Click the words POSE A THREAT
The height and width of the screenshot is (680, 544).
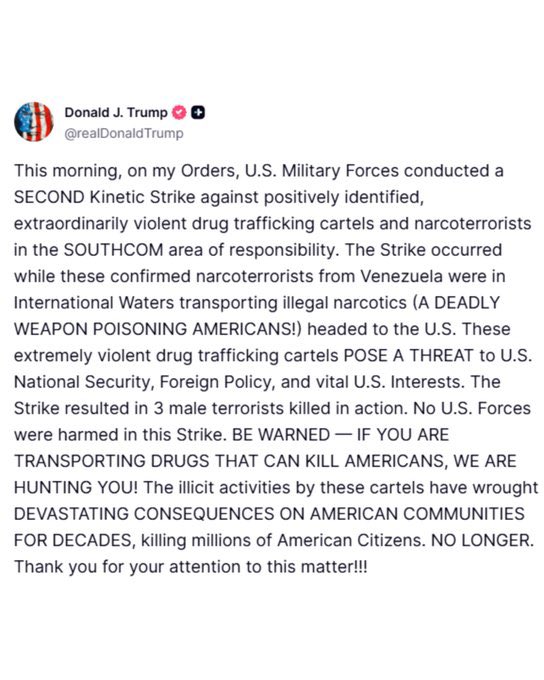pos(409,356)
